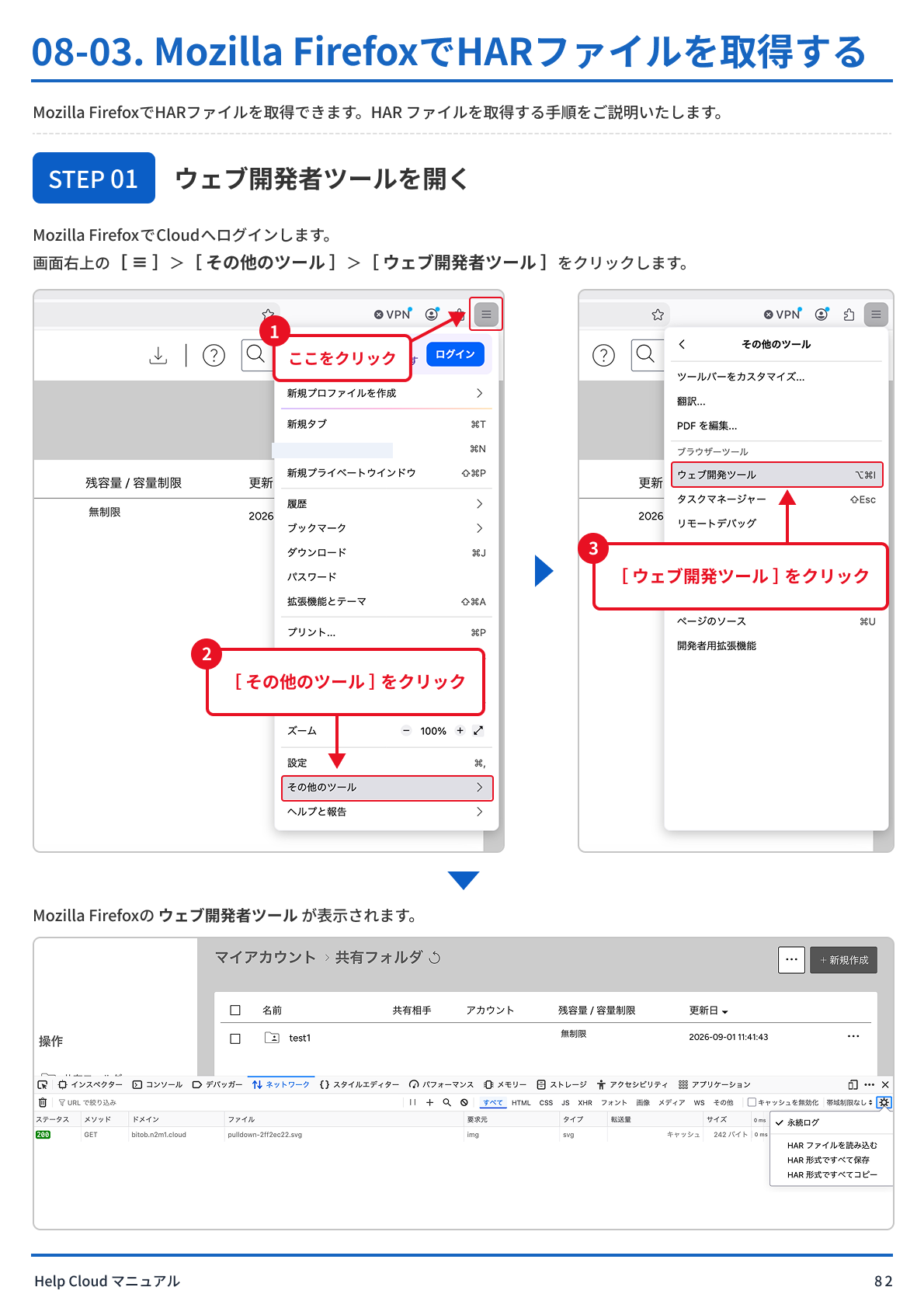
Task: Click the reload icon next to 共有フォルダ
Action: click(x=435, y=958)
